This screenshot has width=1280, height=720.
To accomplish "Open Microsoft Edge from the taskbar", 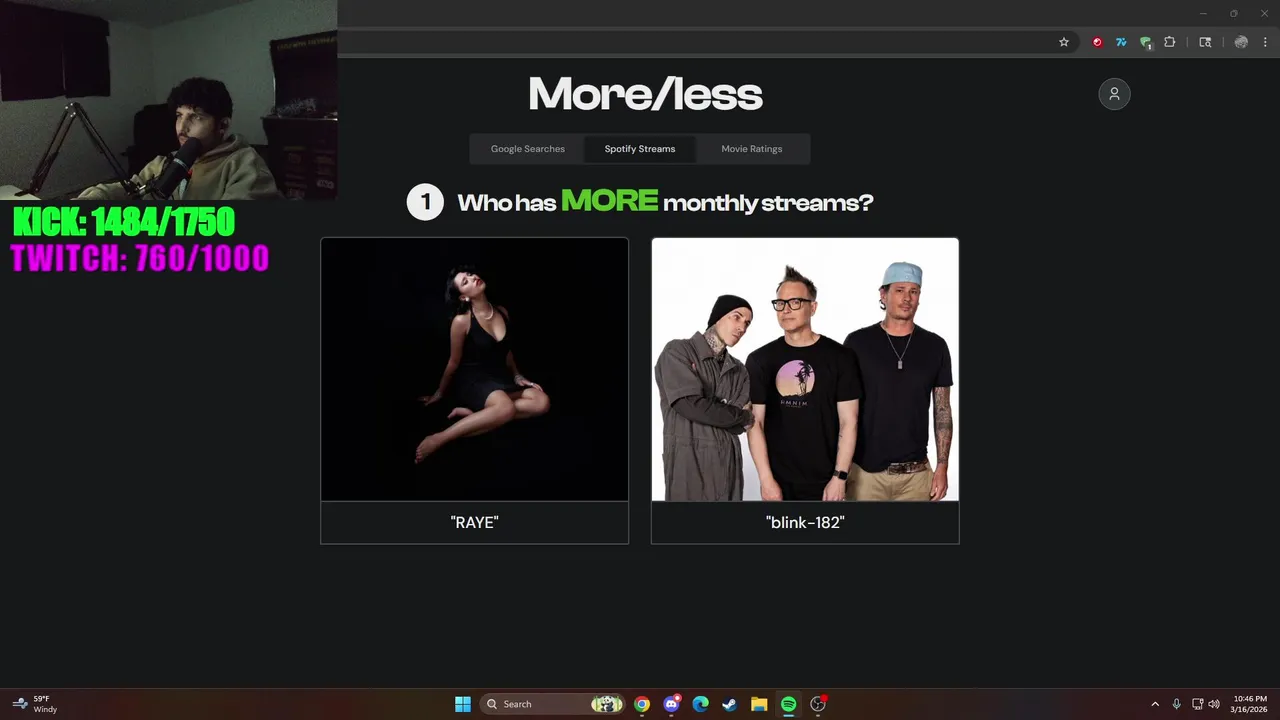I will 700,704.
